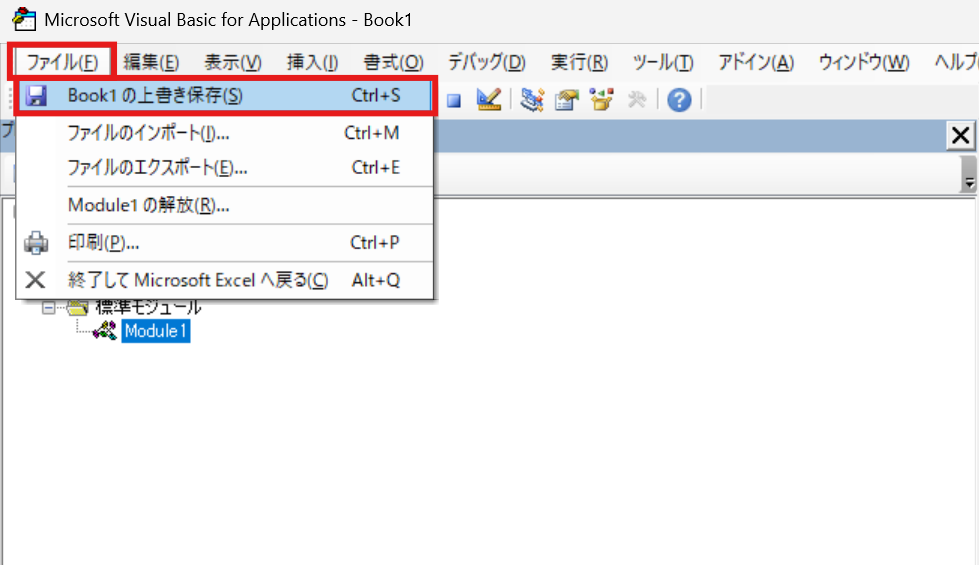The width and height of the screenshot is (979, 565).
Task: Click the 標準モジュール folder icon
Action: (78, 308)
